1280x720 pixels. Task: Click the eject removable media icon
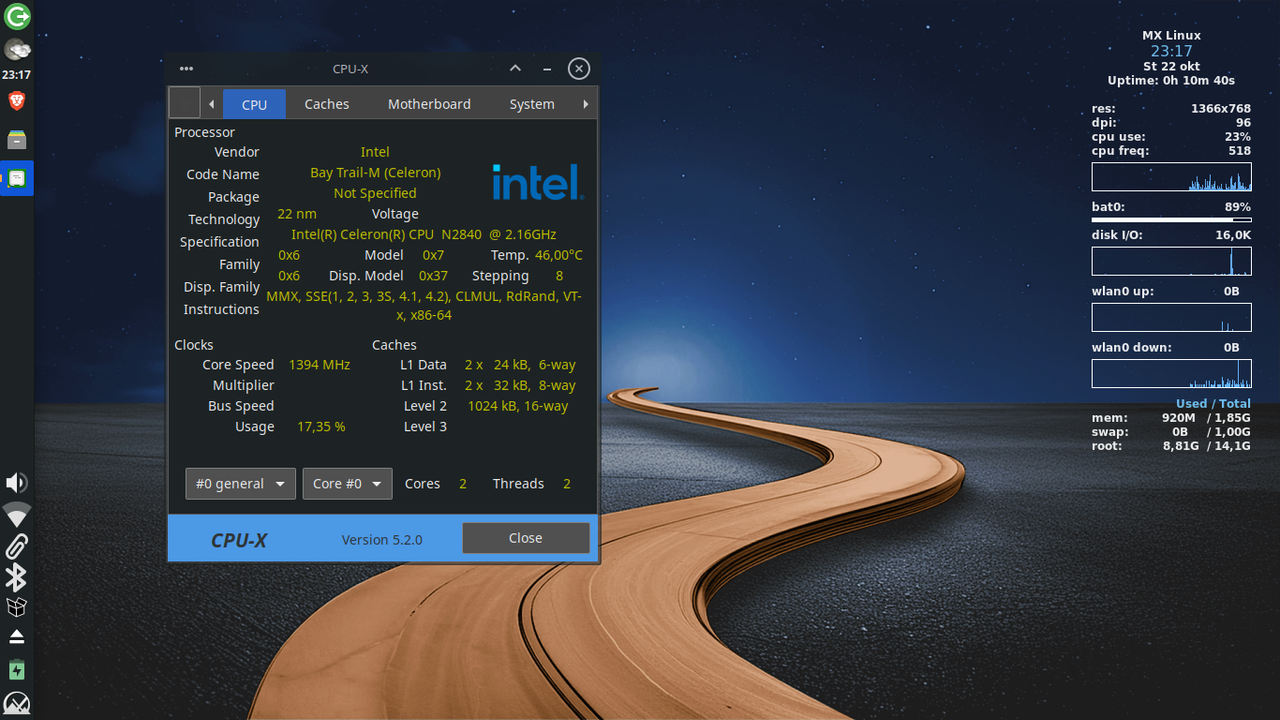(x=16, y=637)
